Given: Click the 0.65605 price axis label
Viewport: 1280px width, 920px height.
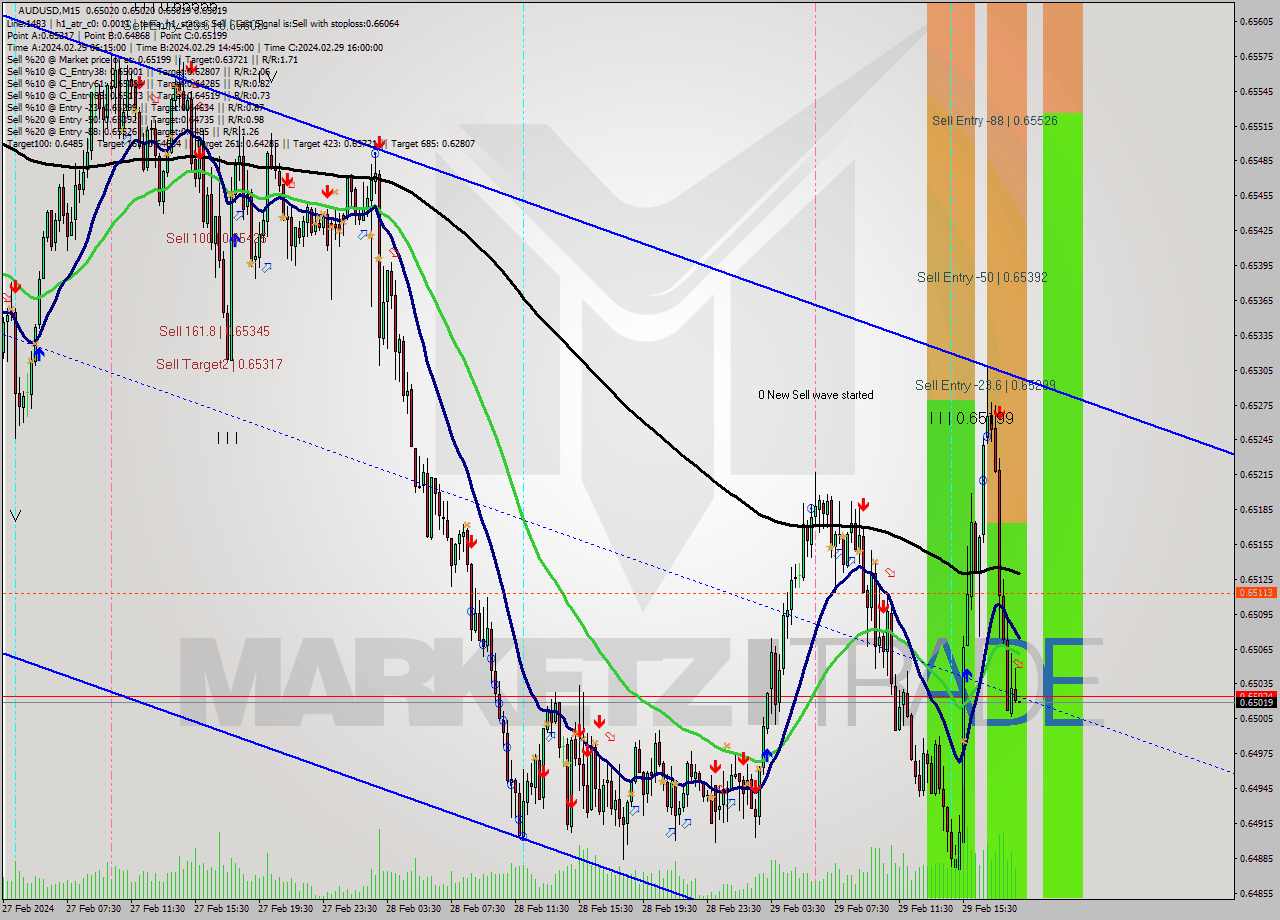Looking at the screenshot, I should coord(1256,21).
